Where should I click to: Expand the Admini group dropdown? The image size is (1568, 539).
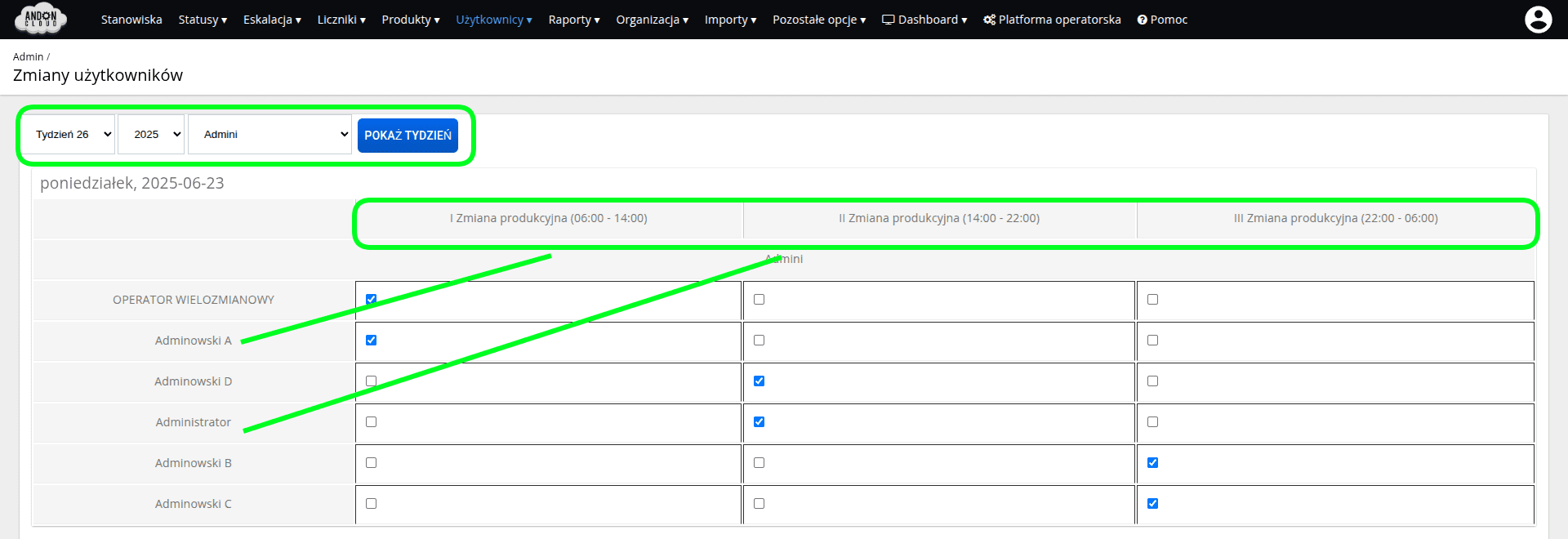pos(269,135)
